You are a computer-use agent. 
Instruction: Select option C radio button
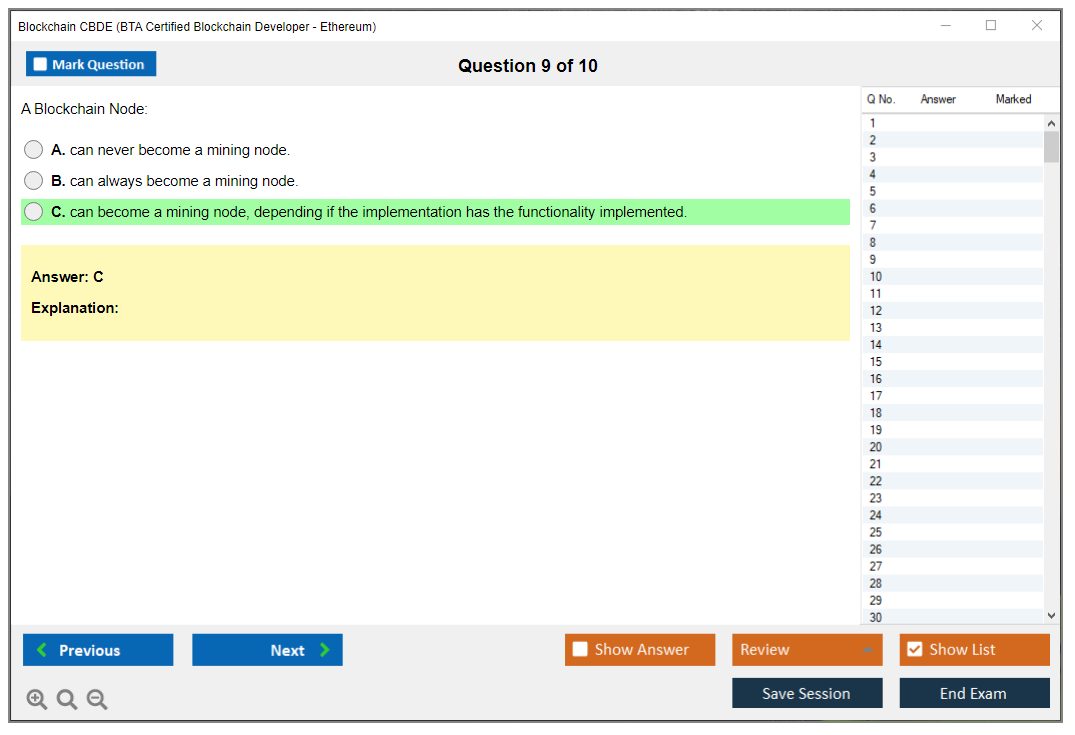[34, 212]
